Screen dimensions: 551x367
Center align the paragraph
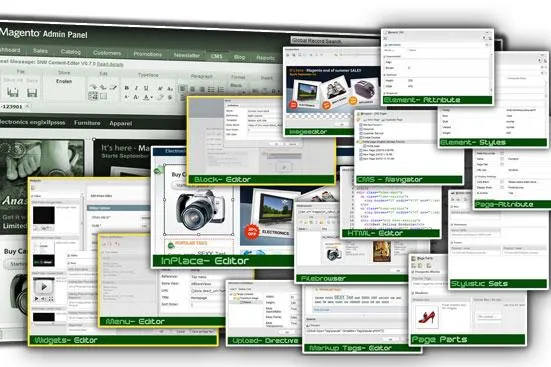point(193,89)
